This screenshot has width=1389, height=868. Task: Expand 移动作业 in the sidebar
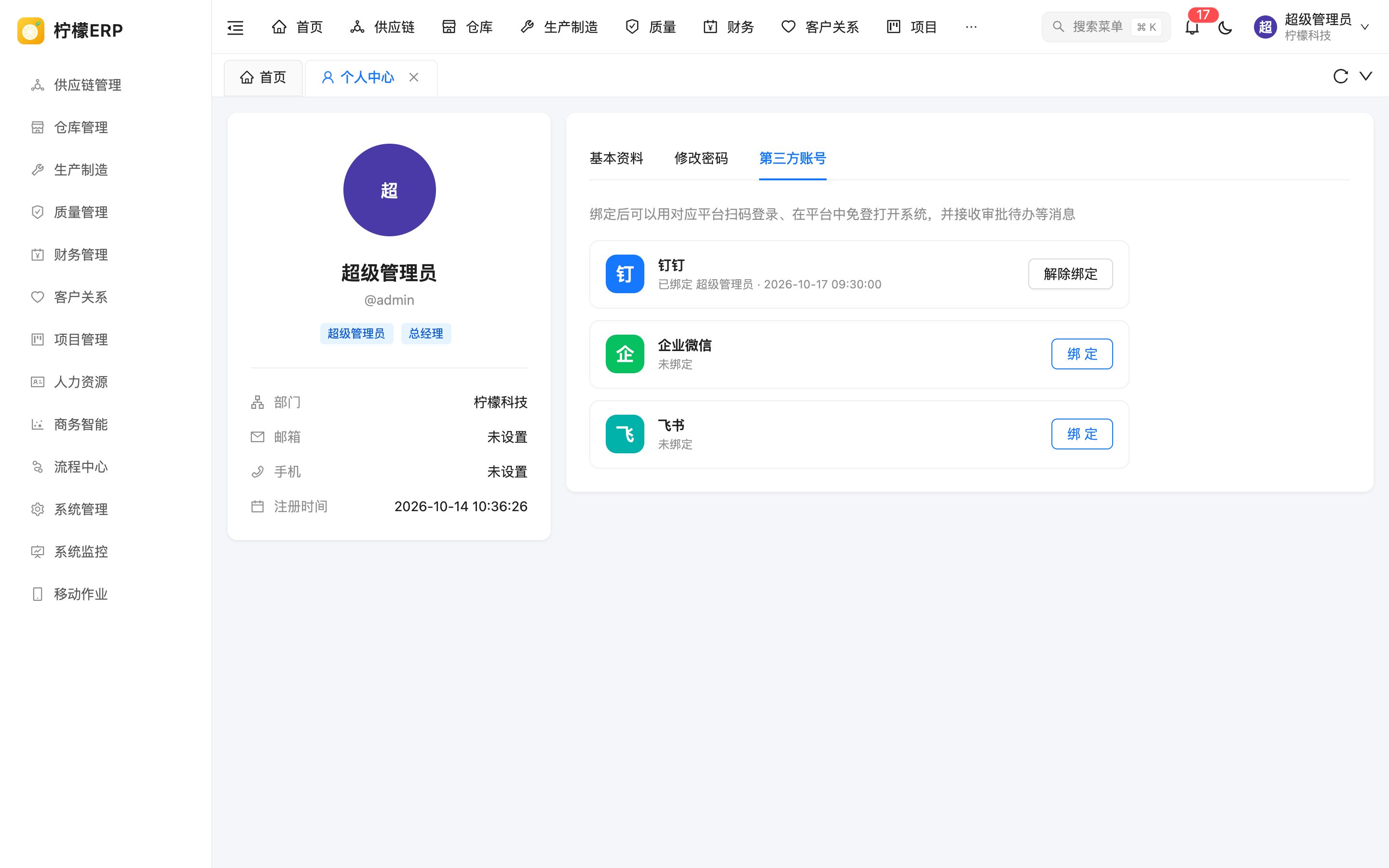tap(106, 594)
